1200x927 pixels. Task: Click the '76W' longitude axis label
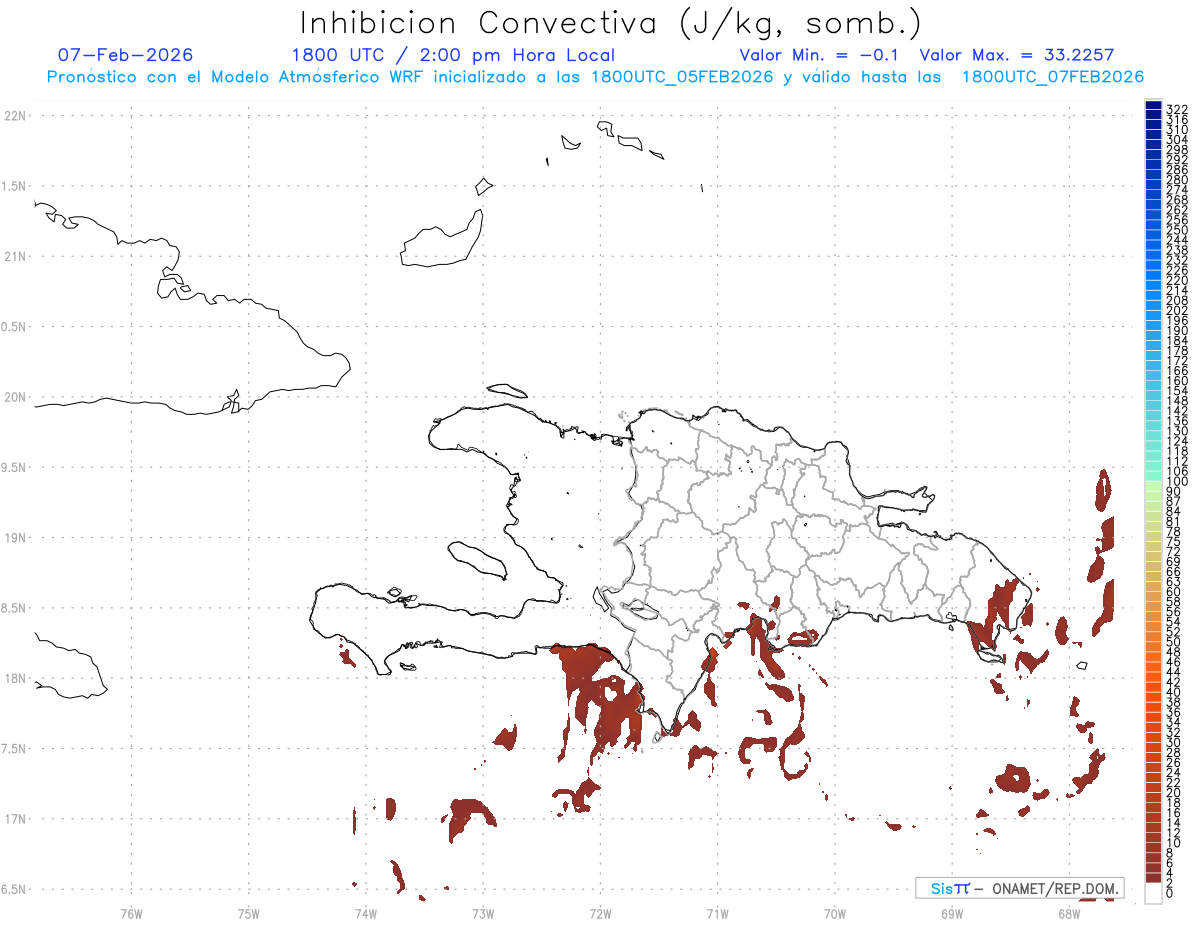click(131, 913)
